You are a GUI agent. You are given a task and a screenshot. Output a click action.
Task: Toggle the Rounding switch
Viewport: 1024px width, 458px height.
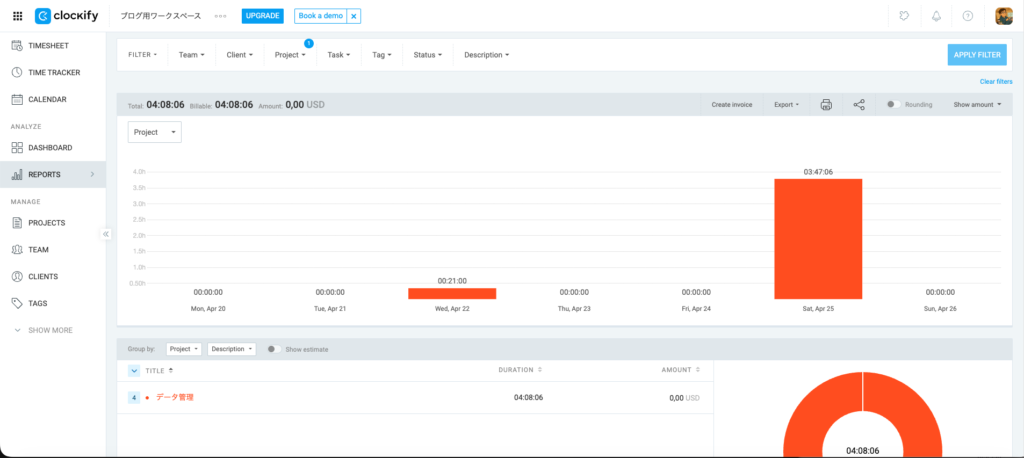point(893,104)
